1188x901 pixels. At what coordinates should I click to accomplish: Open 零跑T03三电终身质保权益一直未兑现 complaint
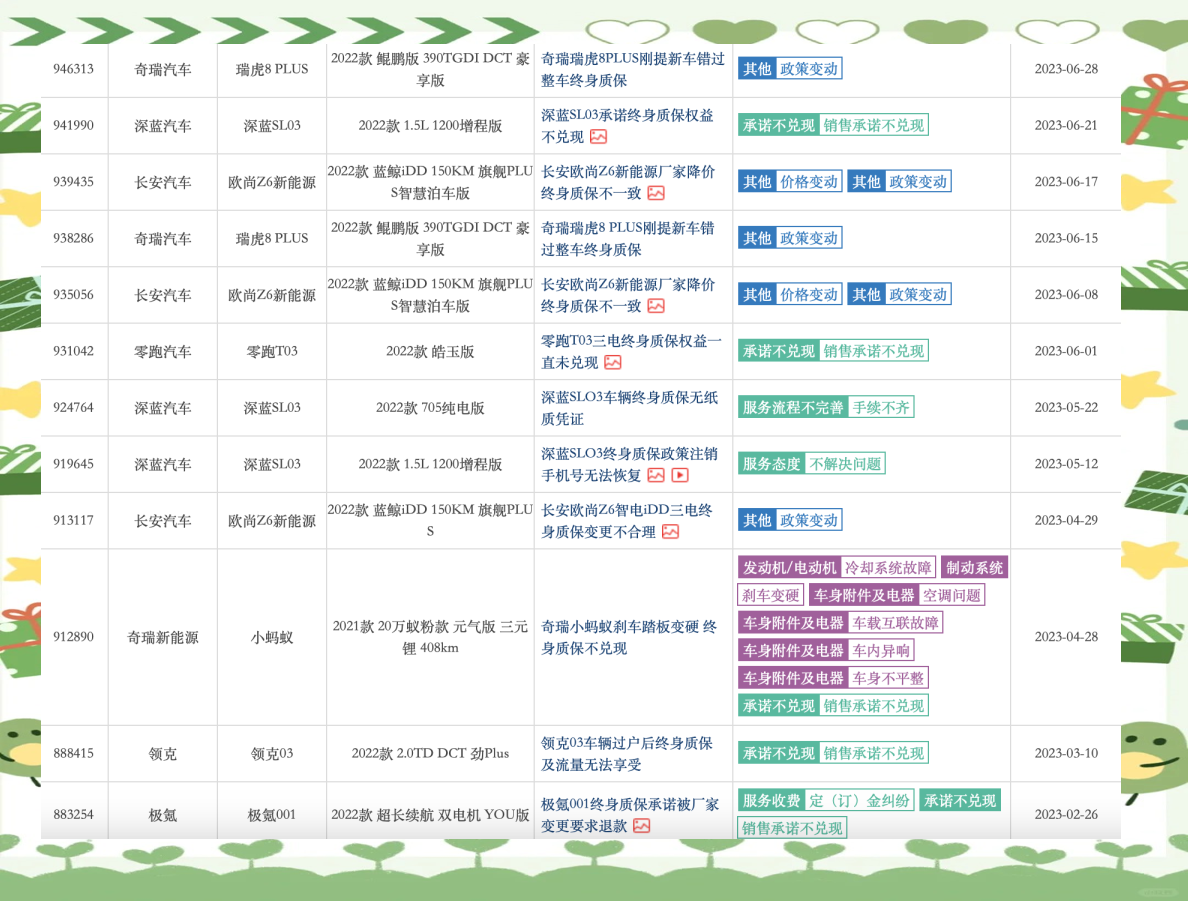pyautogui.click(x=631, y=352)
